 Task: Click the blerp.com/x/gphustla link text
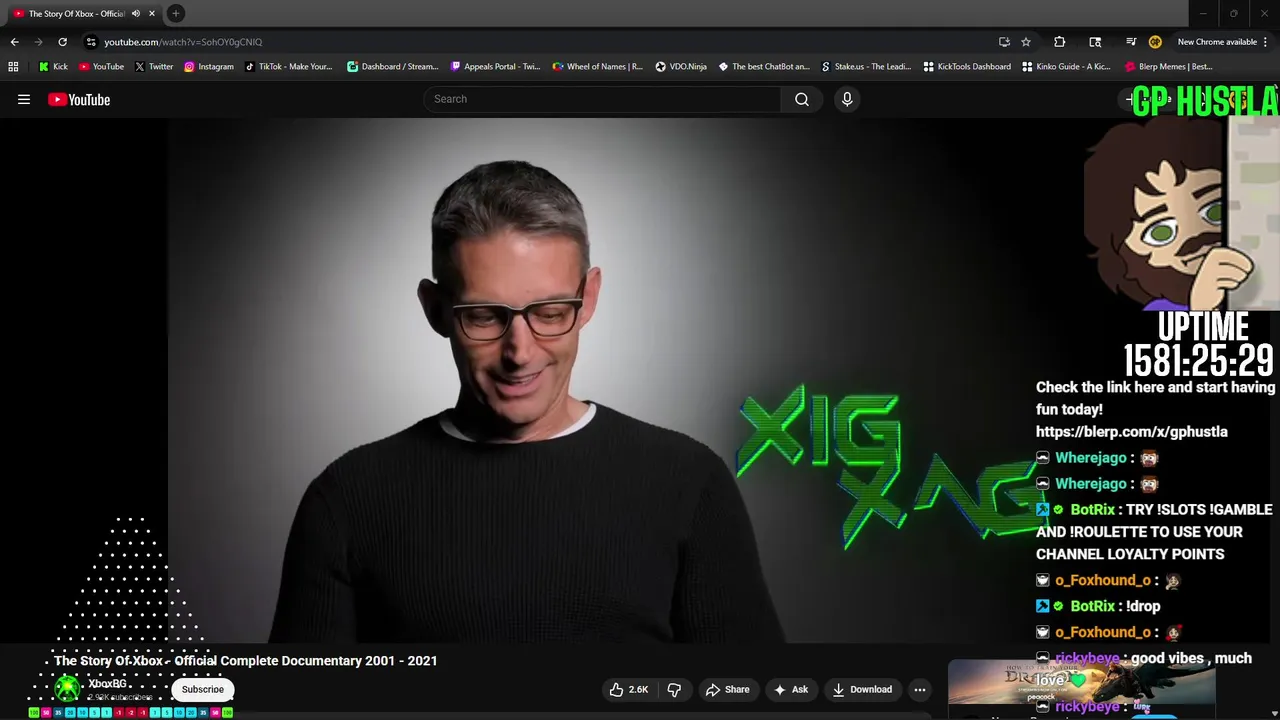coord(1132,432)
